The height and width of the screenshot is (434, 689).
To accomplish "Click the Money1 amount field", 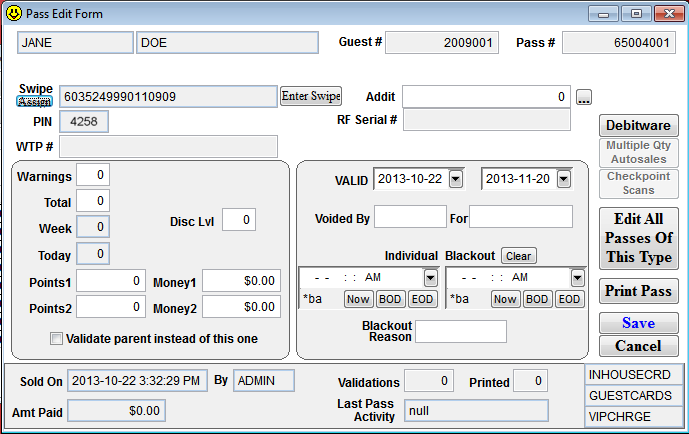I will click(x=241, y=281).
